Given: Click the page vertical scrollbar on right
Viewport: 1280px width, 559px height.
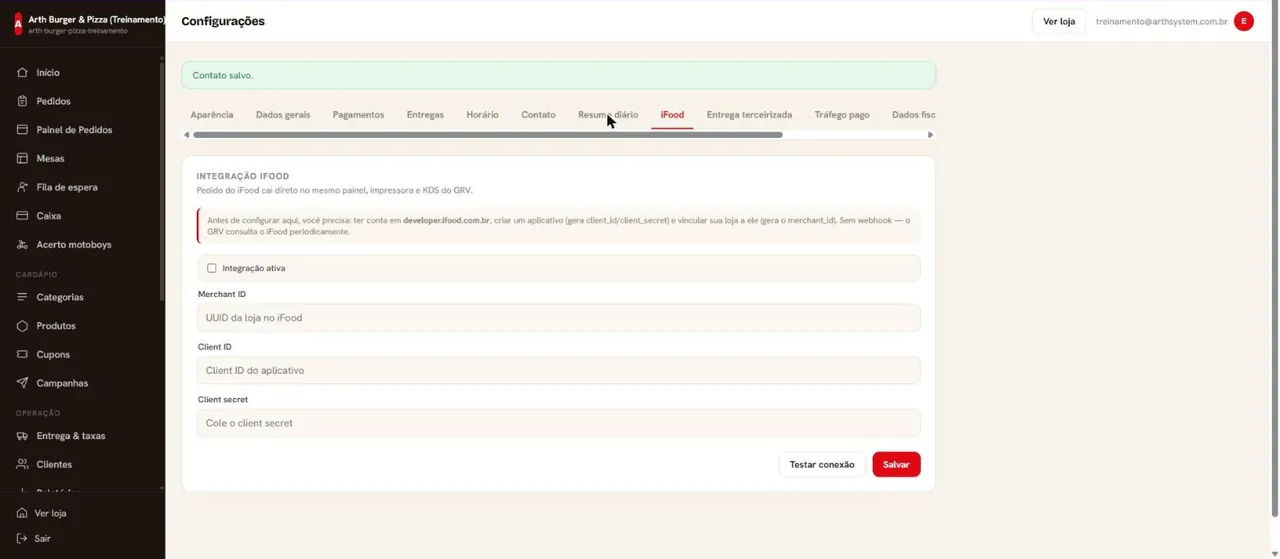Looking at the screenshot, I should coord(1274,259).
